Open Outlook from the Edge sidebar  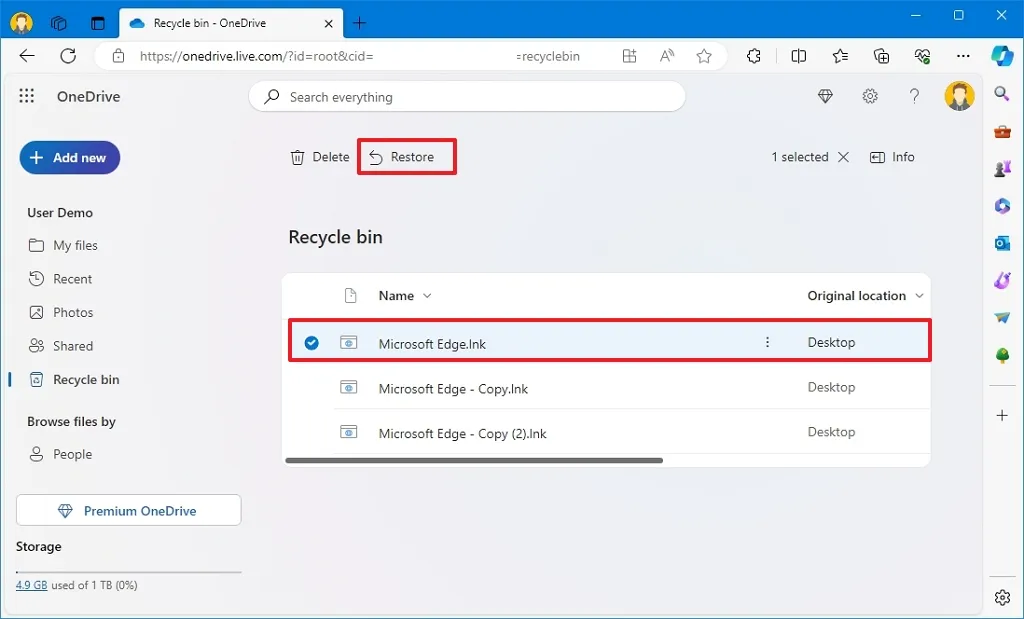[x=1002, y=243]
